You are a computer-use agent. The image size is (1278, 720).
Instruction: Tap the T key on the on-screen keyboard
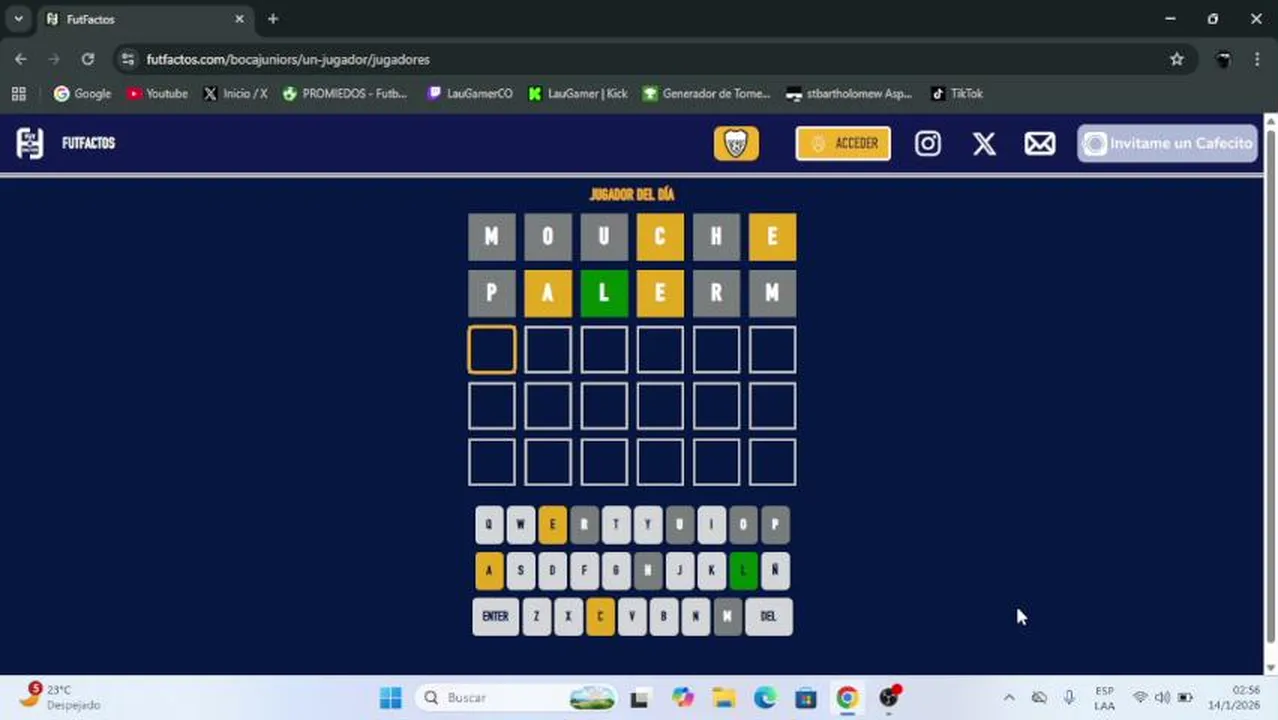point(616,524)
